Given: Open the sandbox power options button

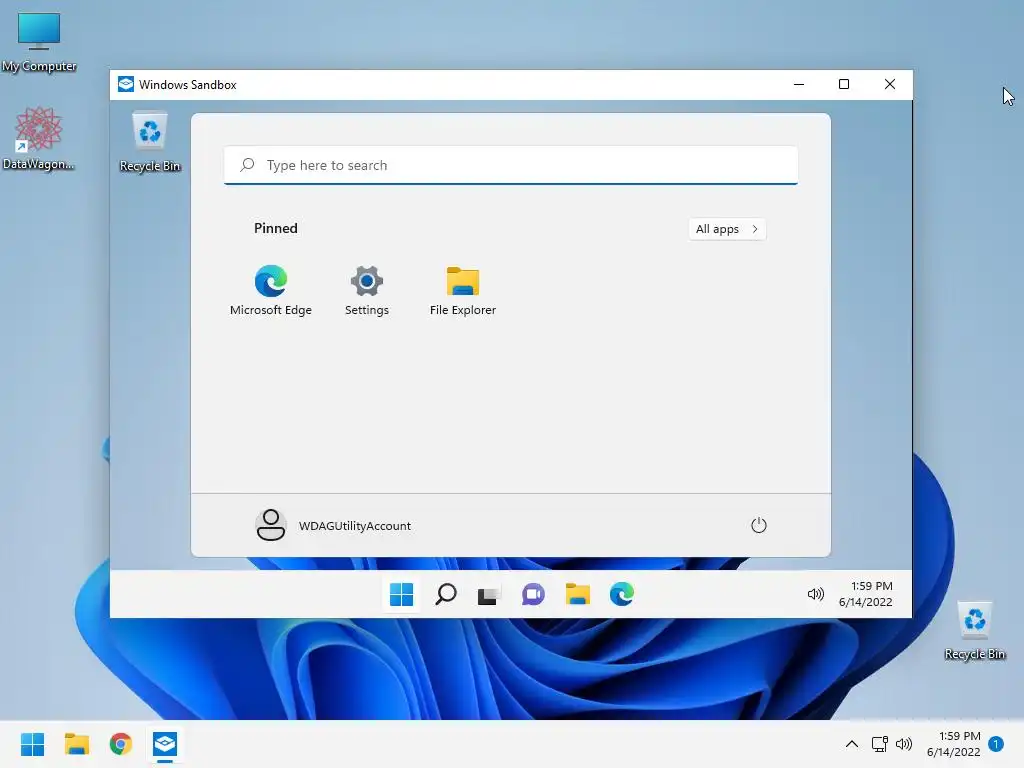Looking at the screenshot, I should (x=758, y=525).
